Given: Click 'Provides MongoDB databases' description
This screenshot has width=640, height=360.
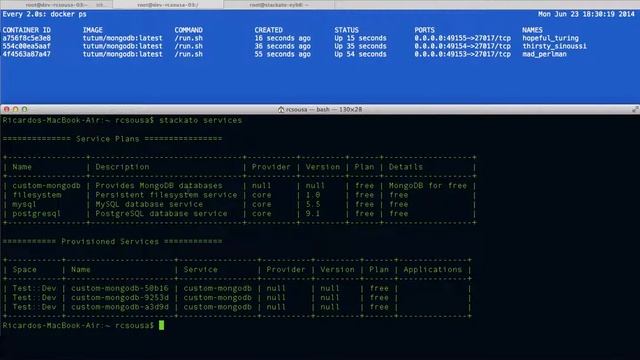Looking at the screenshot, I should 159,186.
